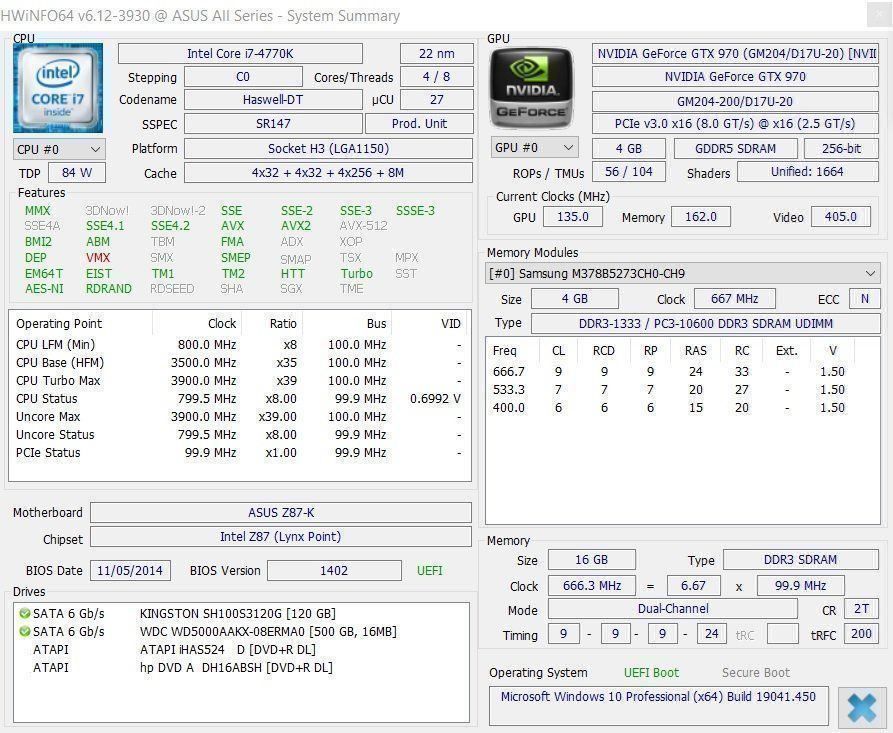Viewport: 893px width, 733px height.
Task: Select the CPU Turbo Max row
Action: [240, 380]
